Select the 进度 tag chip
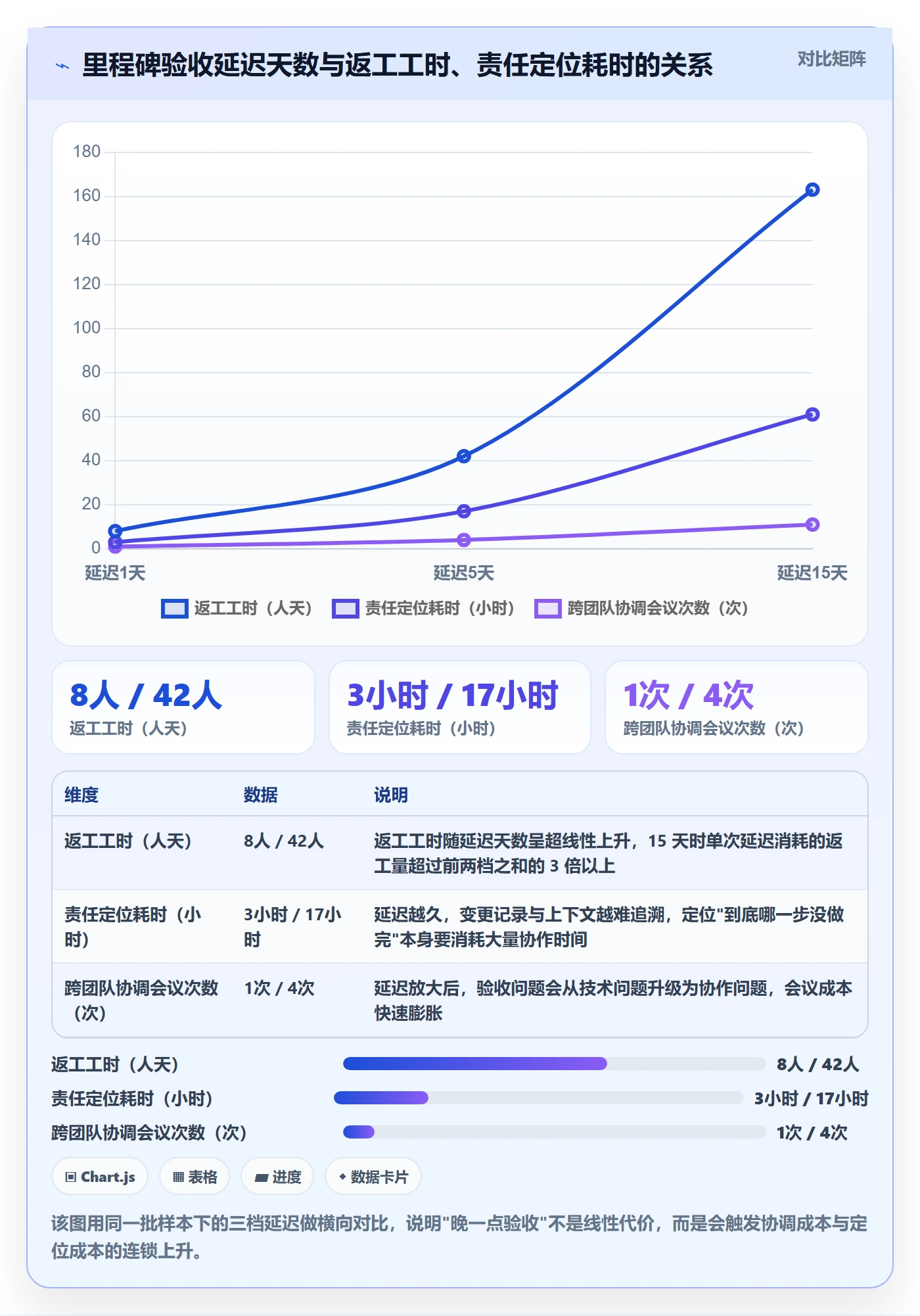This screenshot has width=920, height=1316. tap(277, 1177)
